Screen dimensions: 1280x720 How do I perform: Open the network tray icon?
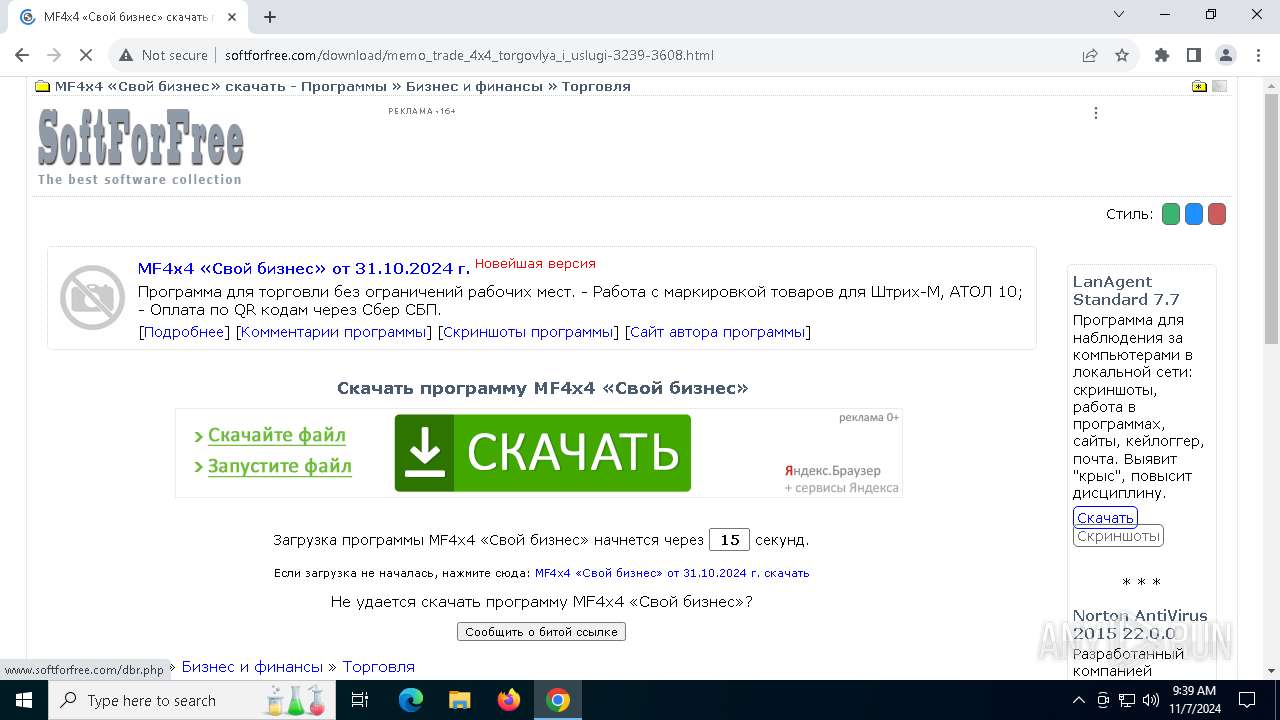(x=1126, y=700)
